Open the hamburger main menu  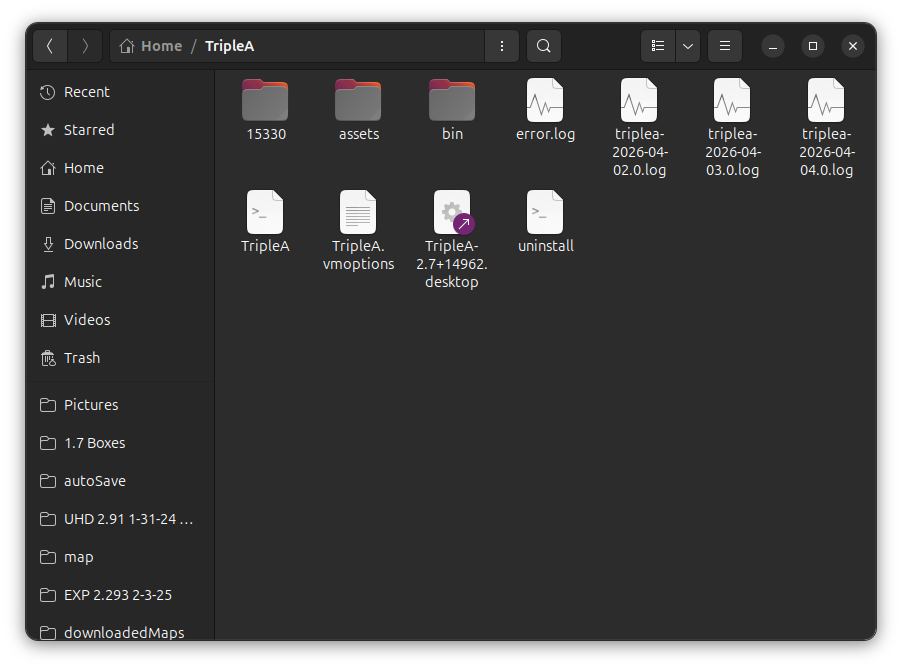(724, 45)
